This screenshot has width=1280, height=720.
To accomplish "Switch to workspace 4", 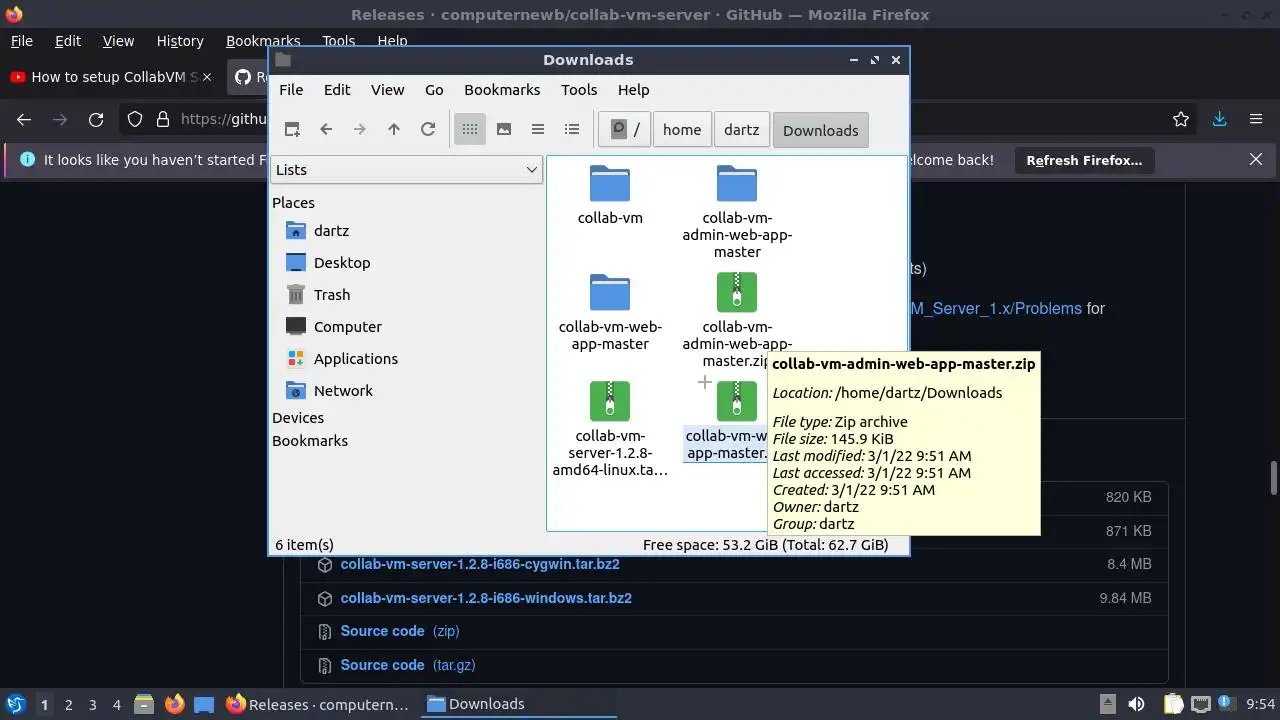I will click(116, 704).
